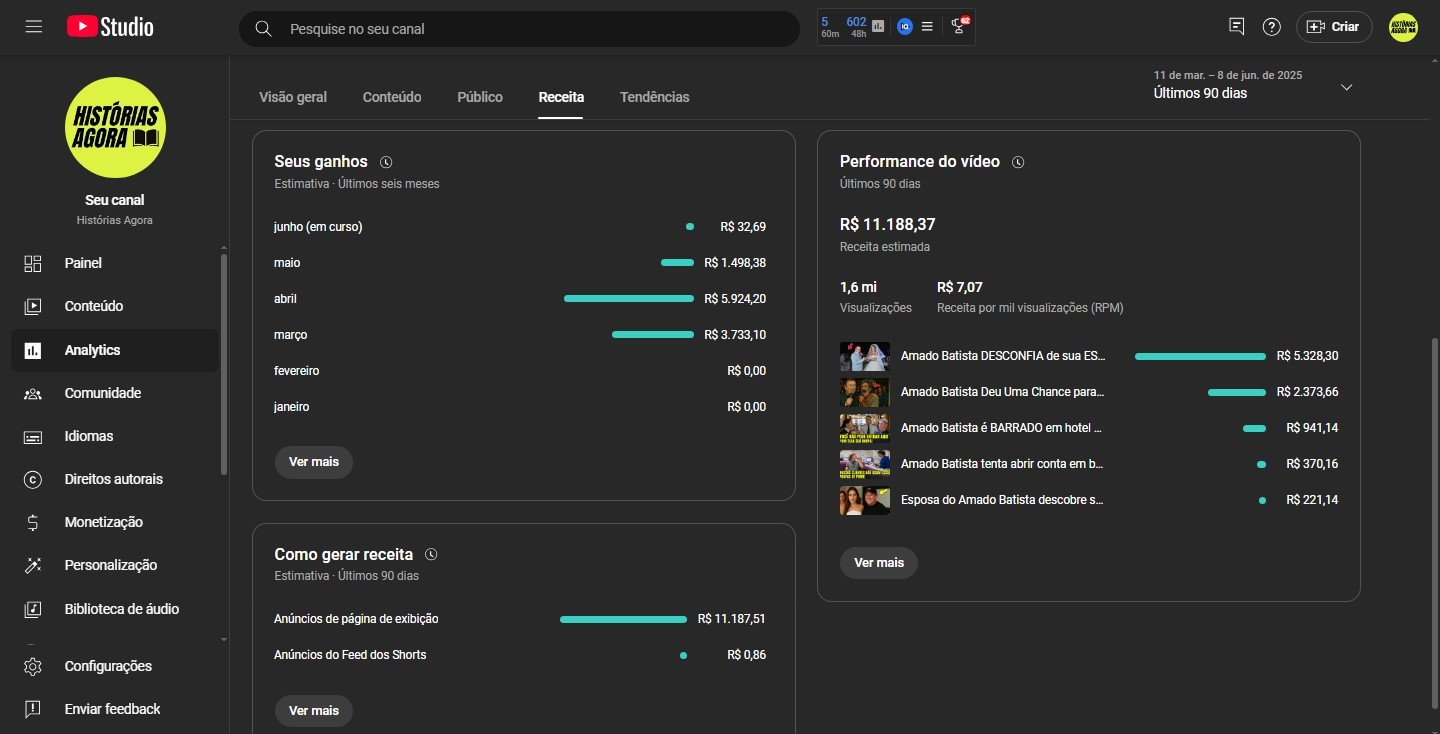Open video Amado Batista Deu Uma Chance para...
Viewport: 1440px width, 734px height.
(1002, 392)
